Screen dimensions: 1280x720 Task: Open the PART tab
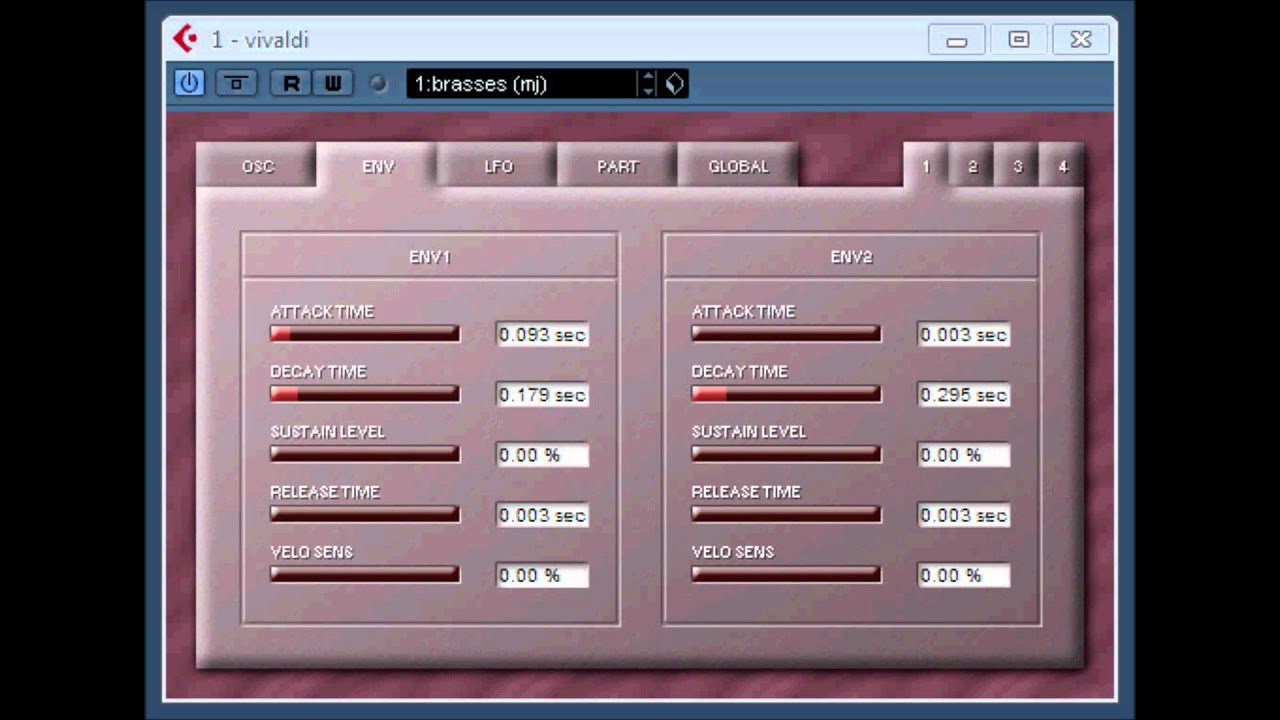[618, 166]
